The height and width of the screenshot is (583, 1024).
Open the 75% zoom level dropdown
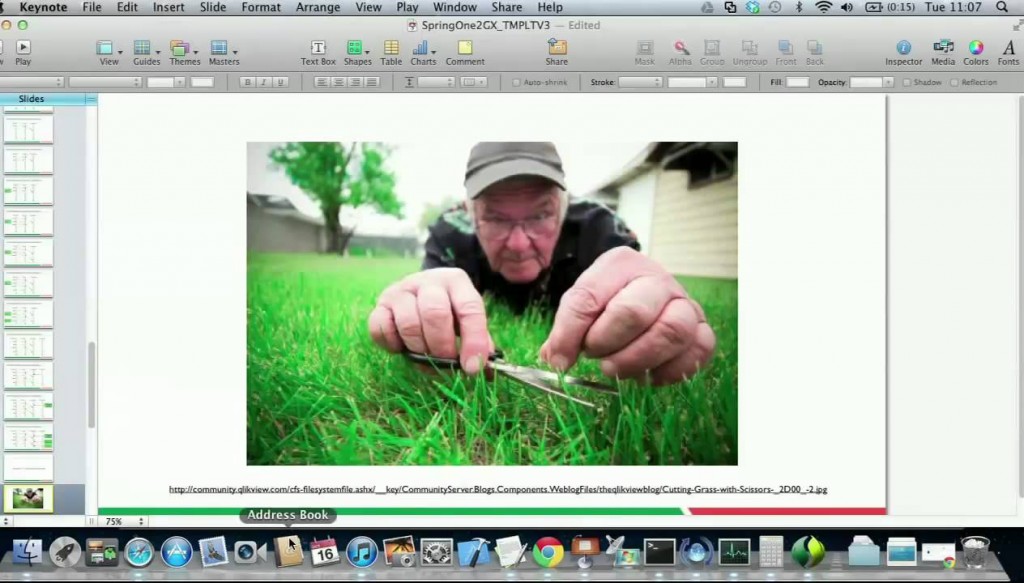click(125, 521)
